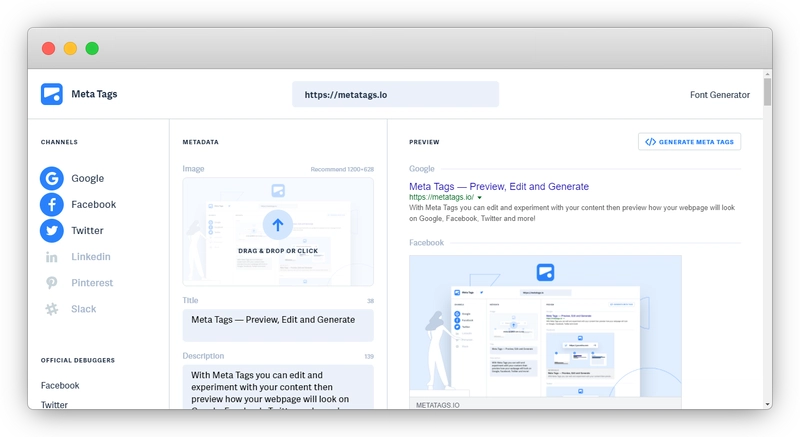Click the CHANNELS section heading
This screenshot has height=437, width=800.
[59, 142]
